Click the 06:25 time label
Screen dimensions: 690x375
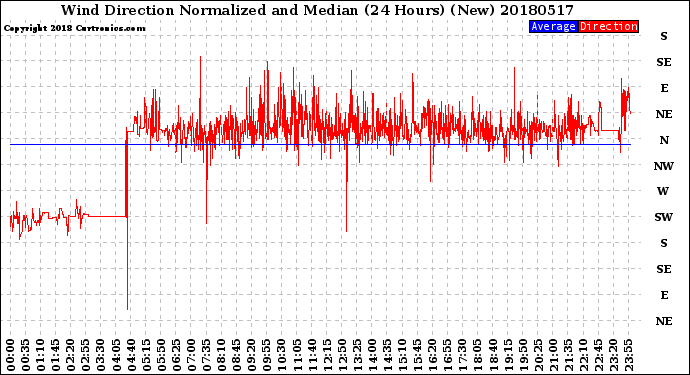(x=176, y=355)
